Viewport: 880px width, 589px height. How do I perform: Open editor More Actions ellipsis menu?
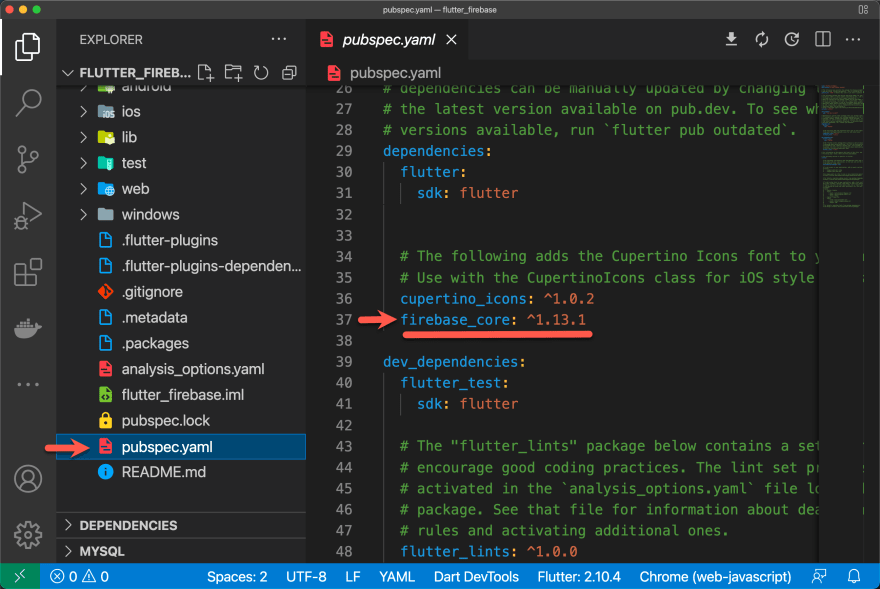pyautogui.click(x=853, y=39)
